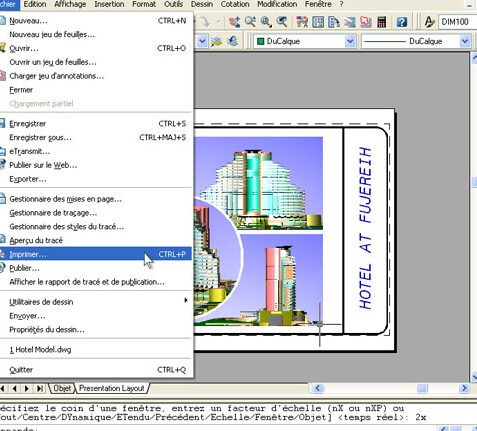Select the Zoom window tool icon
Screen dimensions: 477x431
[266, 22]
